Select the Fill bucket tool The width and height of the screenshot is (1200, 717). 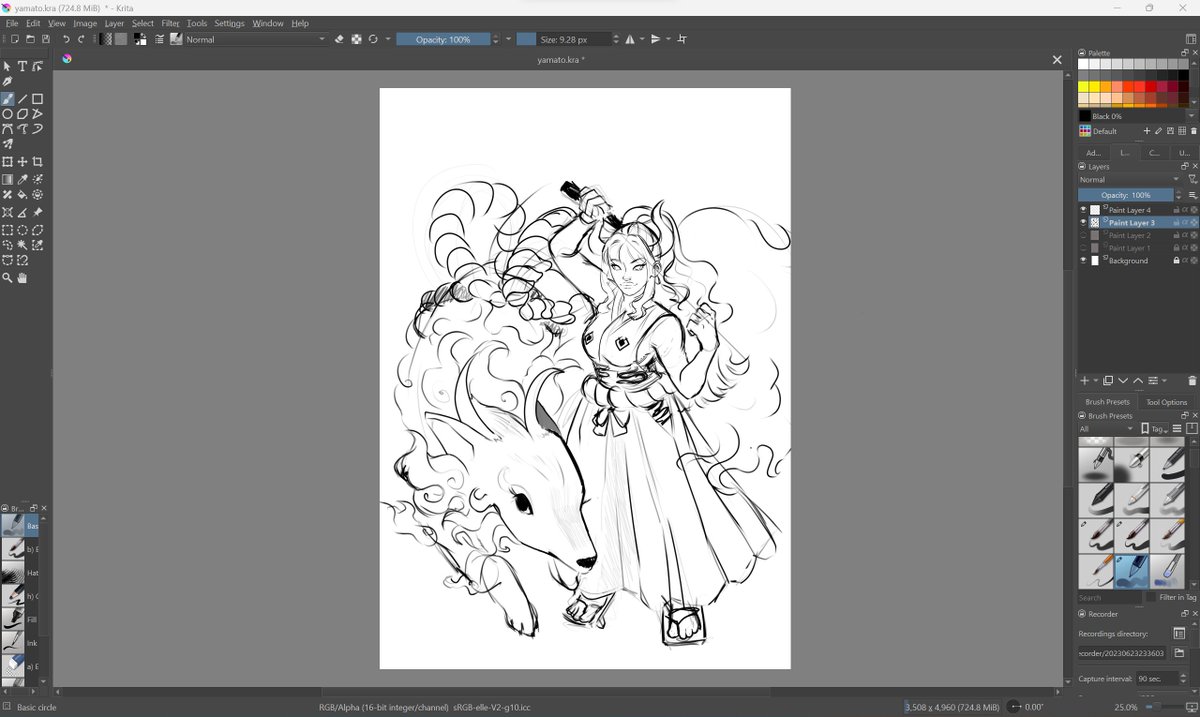tap(22, 195)
